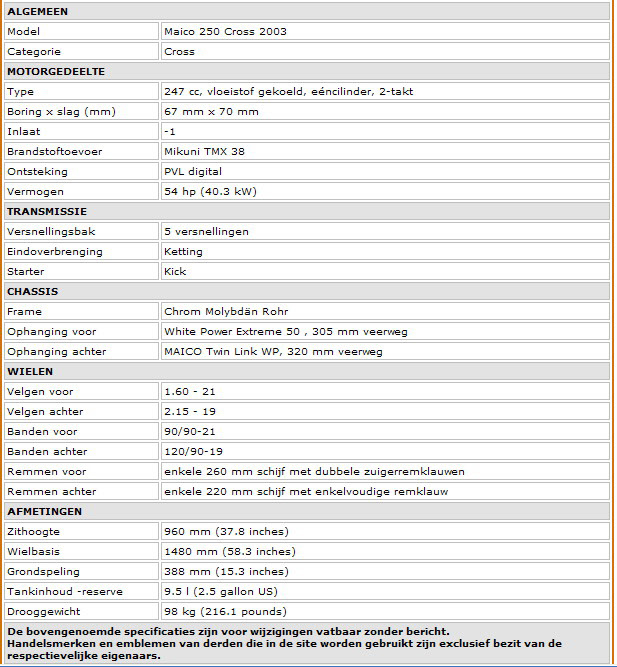
Task: Click the Starter label cell
Action: (81, 271)
